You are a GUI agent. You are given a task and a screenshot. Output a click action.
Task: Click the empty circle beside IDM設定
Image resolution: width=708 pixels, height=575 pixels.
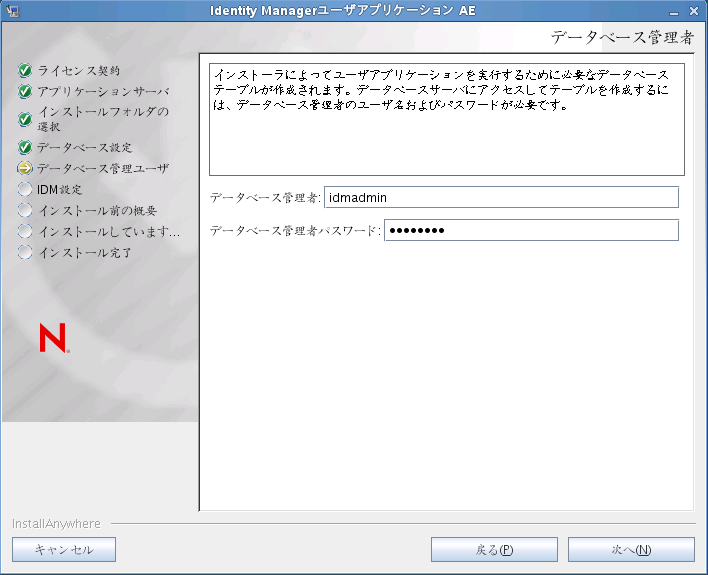point(25,189)
